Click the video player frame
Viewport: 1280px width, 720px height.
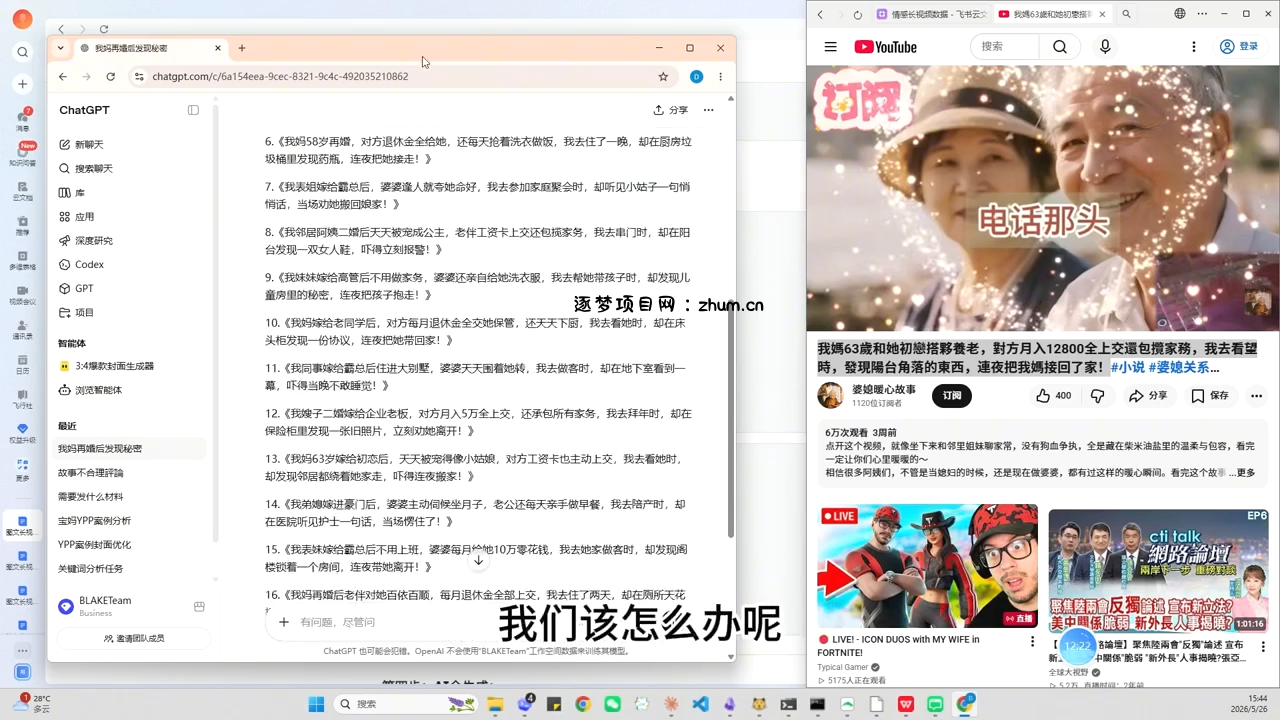pyautogui.click(x=1043, y=198)
